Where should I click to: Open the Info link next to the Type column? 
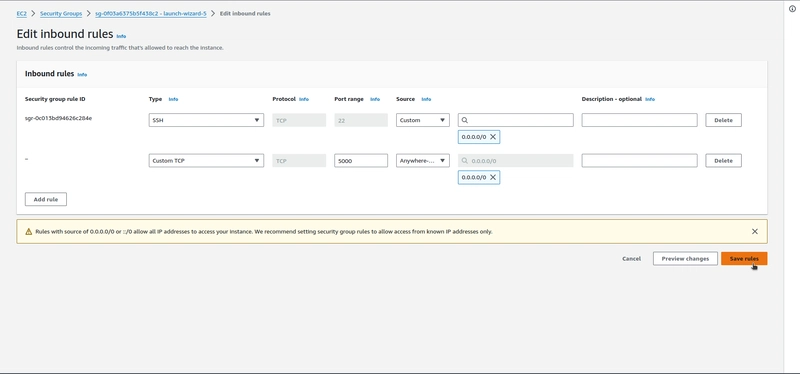tap(173, 99)
